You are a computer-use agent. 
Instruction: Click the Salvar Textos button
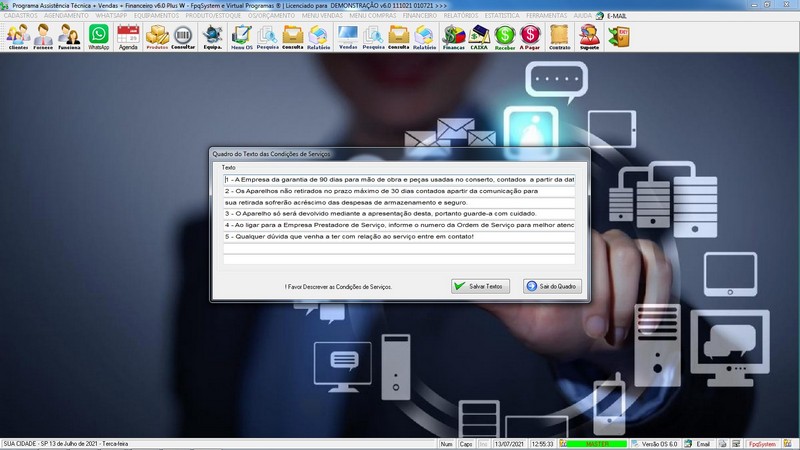click(480, 286)
